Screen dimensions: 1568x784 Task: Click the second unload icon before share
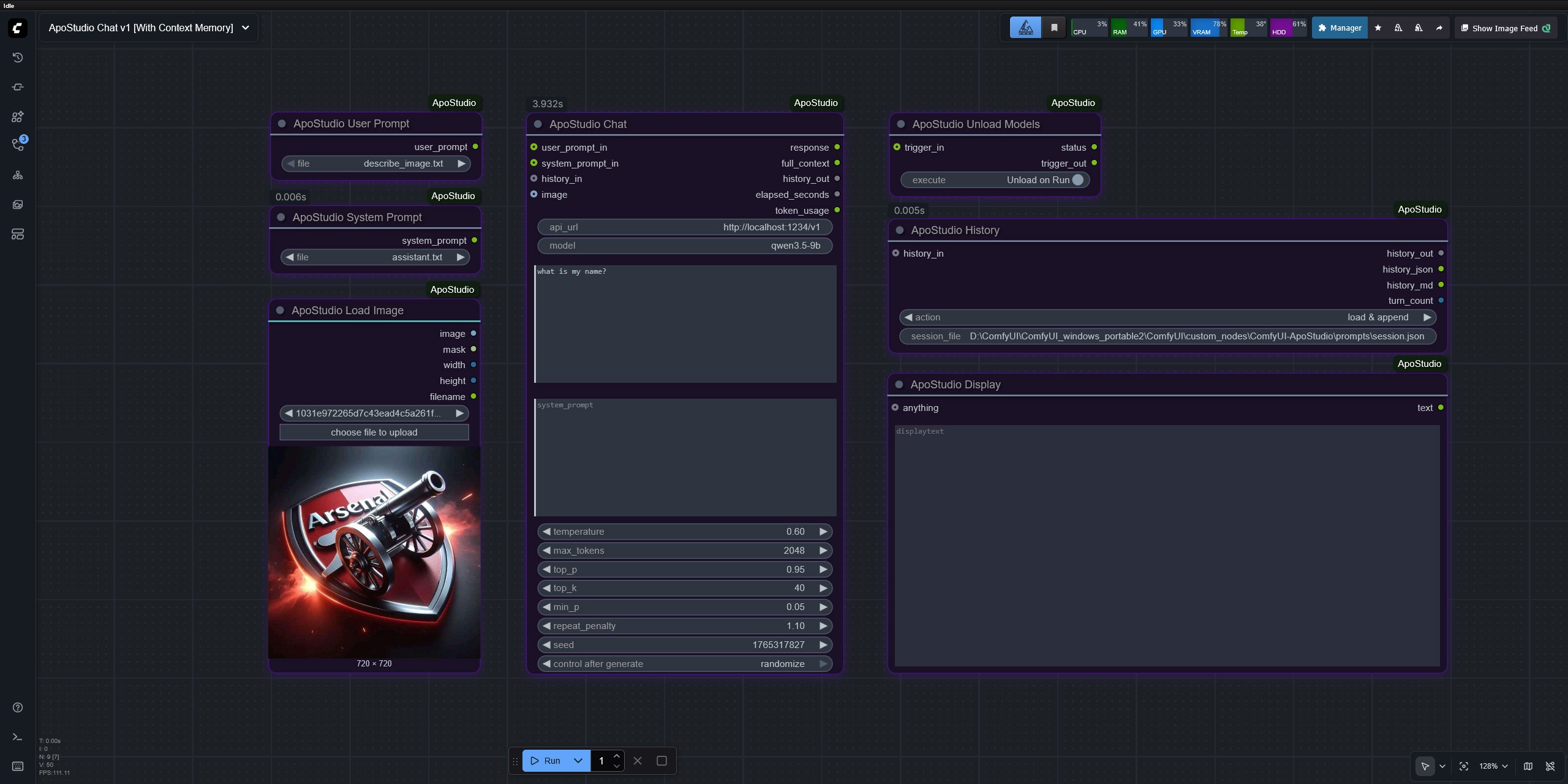coord(1419,28)
